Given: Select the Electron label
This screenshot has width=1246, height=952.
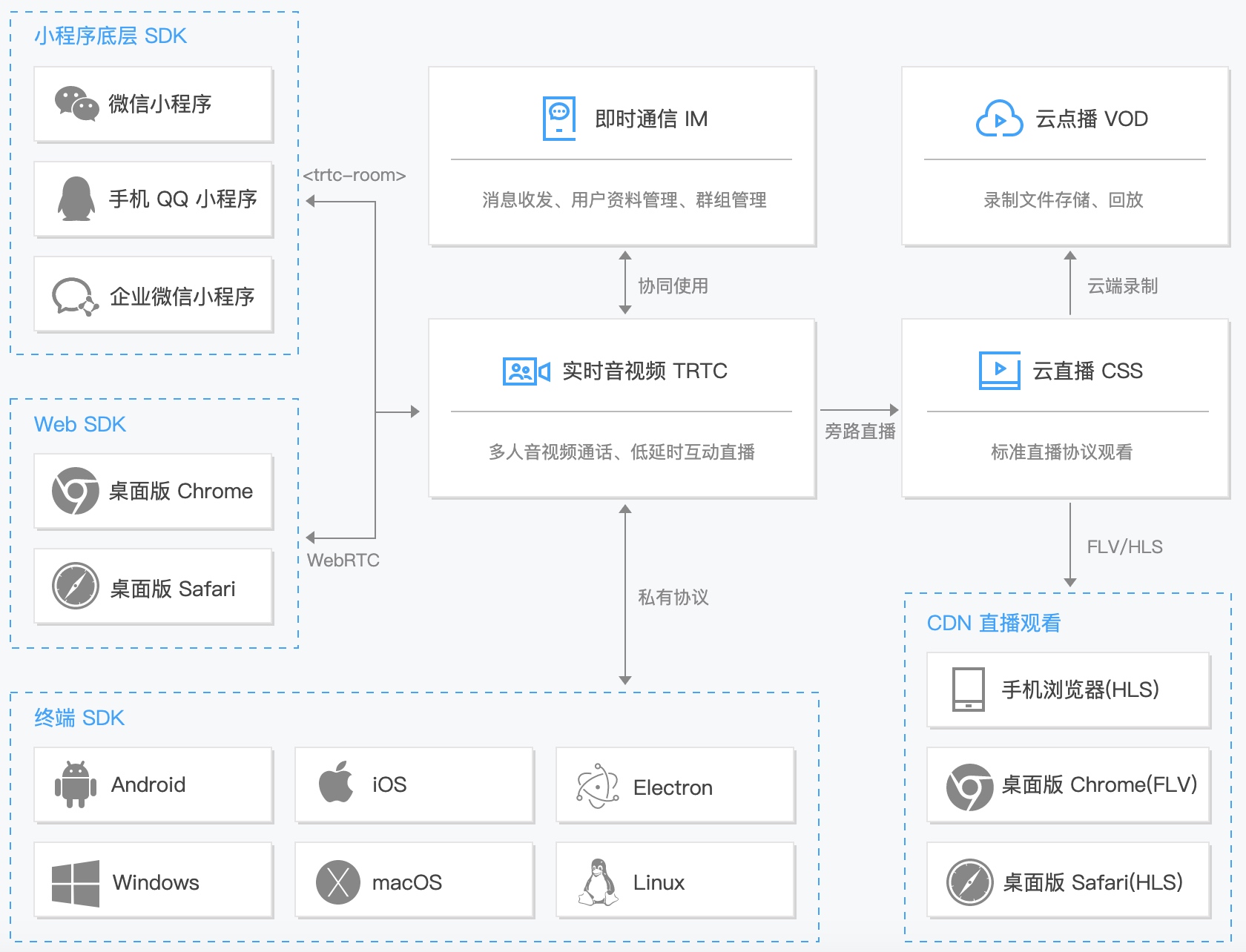Looking at the screenshot, I should (673, 787).
